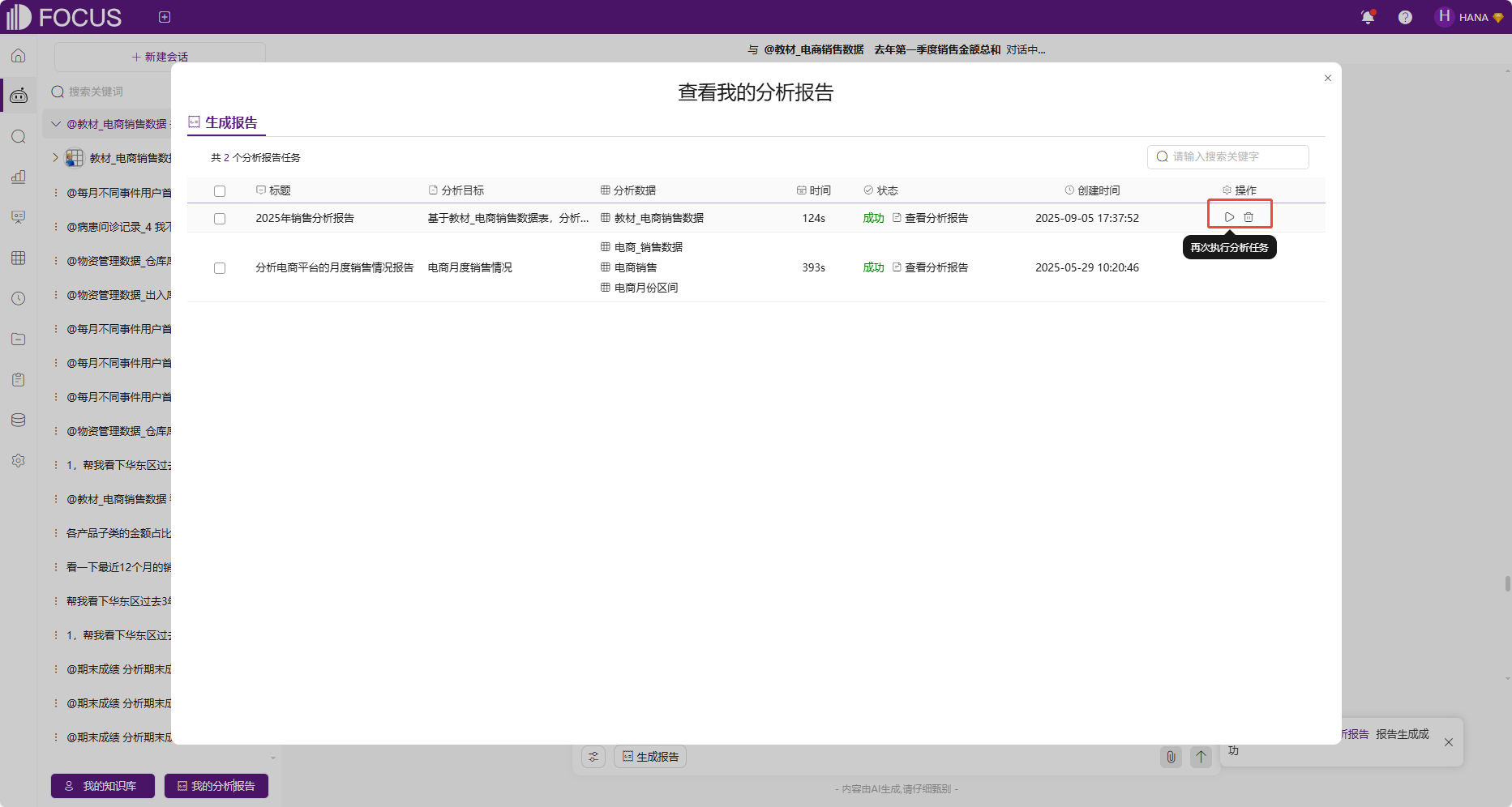Open the chart analysis sidebar icon
The width and height of the screenshot is (1512, 807).
coord(18,177)
